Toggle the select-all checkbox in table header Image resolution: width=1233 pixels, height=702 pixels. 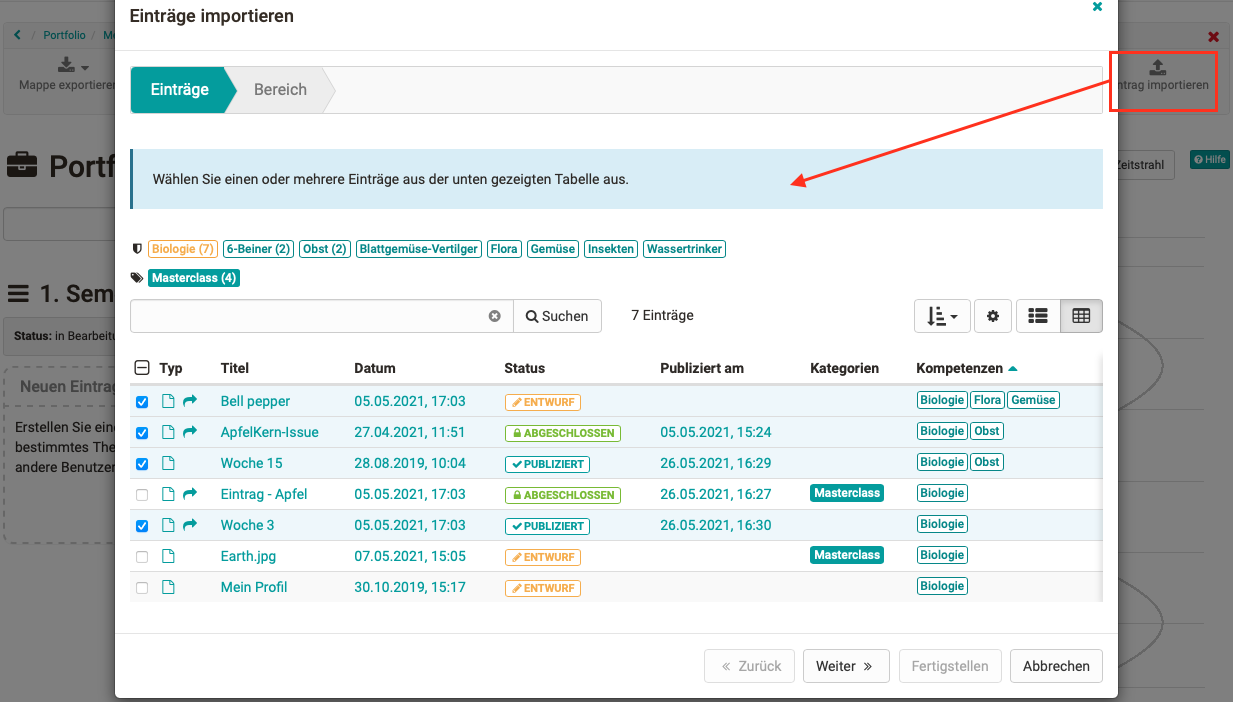(142, 368)
